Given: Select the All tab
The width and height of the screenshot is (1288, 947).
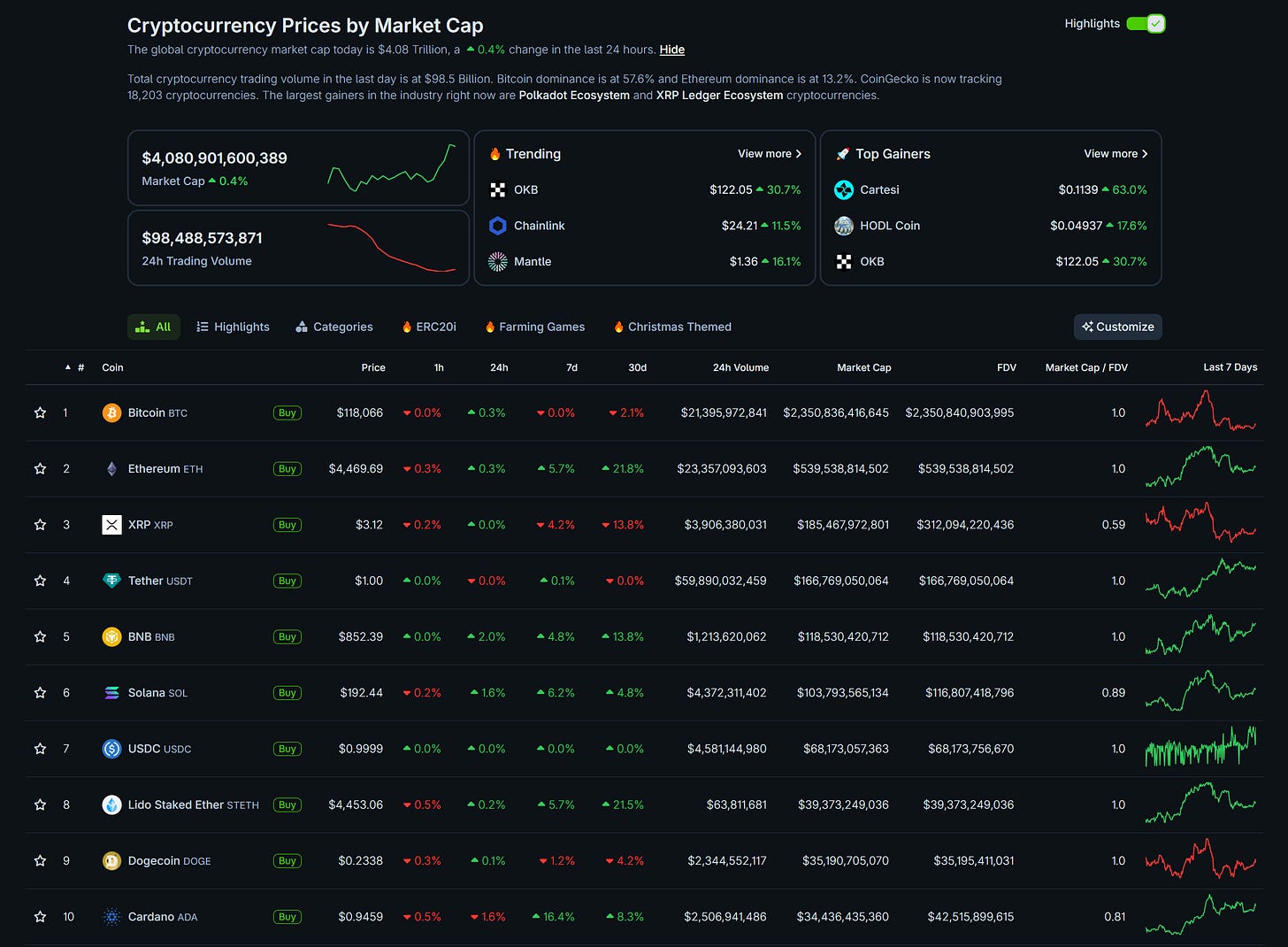Looking at the screenshot, I should click(154, 327).
